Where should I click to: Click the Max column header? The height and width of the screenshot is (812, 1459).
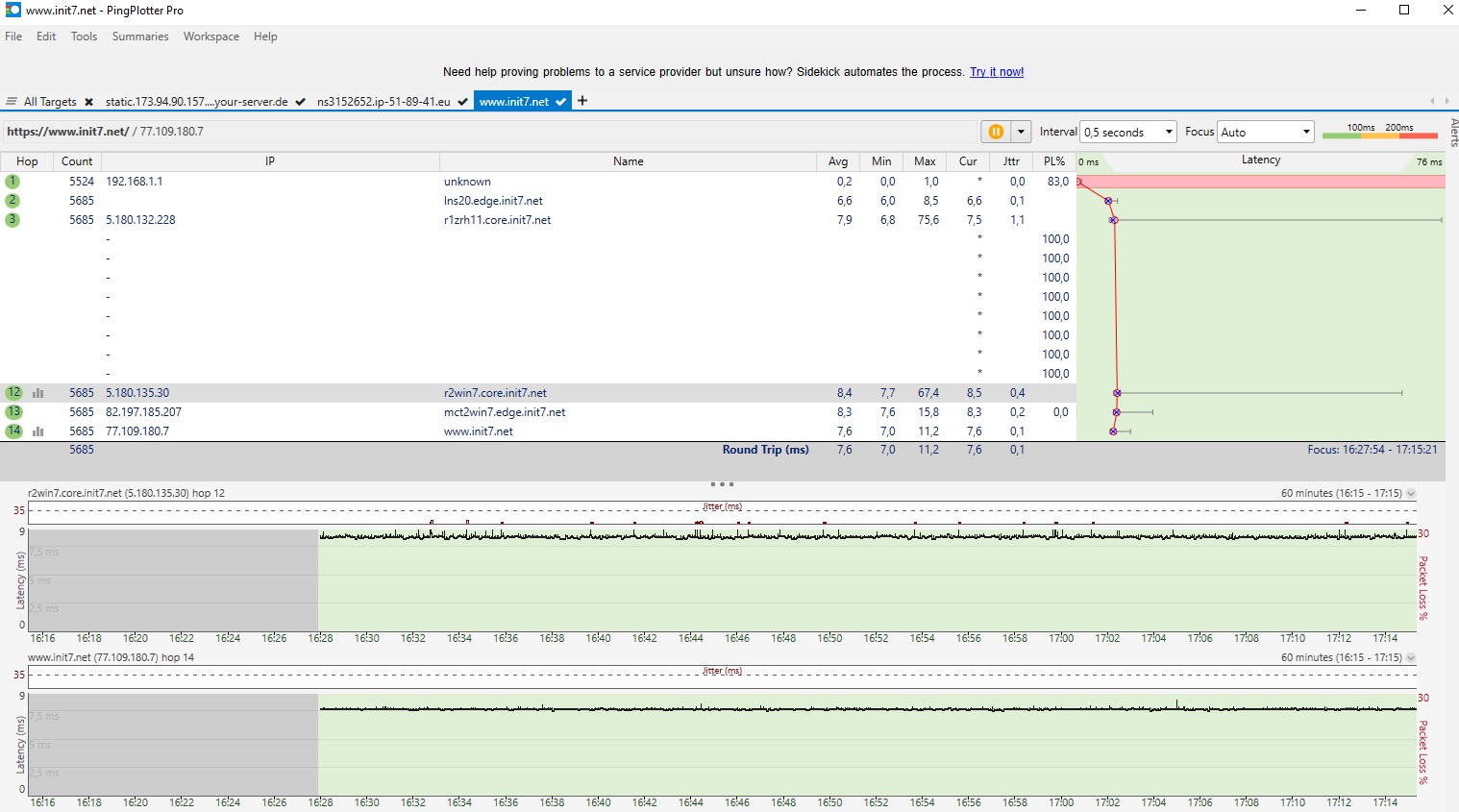point(925,161)
